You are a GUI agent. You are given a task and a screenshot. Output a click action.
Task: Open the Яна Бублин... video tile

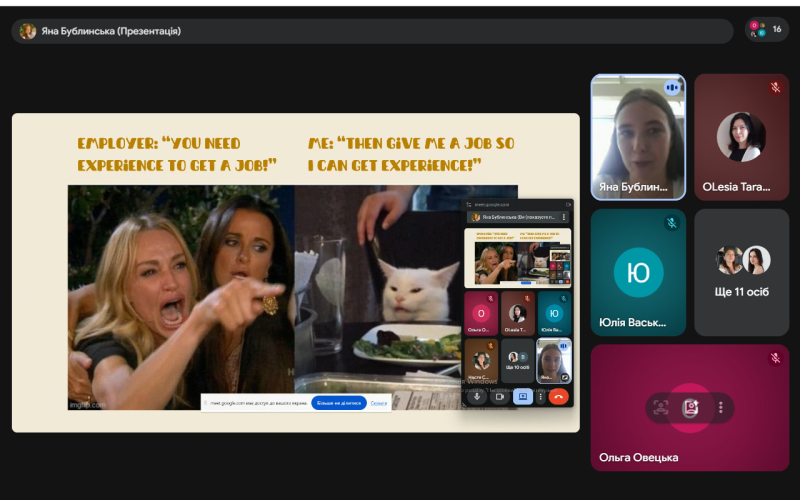pos(638,137)
